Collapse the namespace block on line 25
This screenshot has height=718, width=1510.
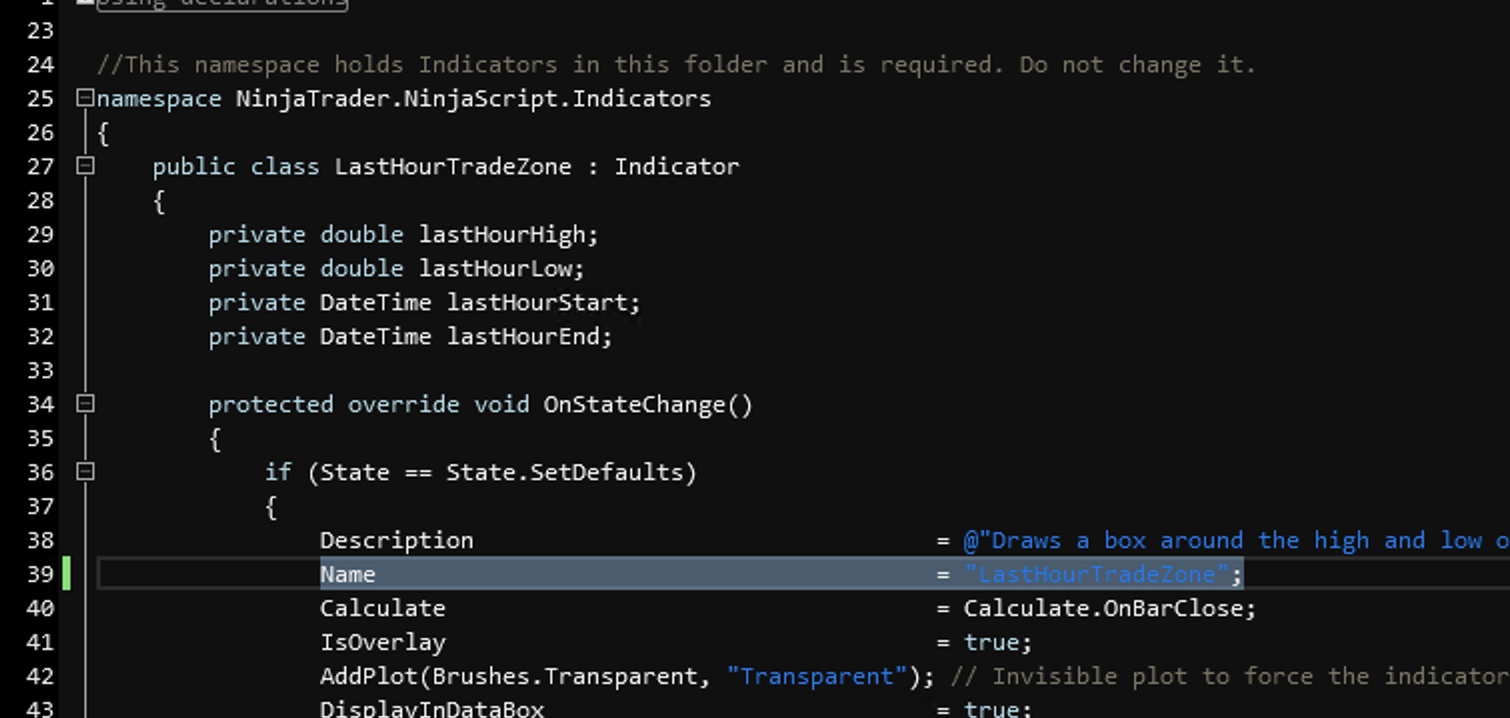click(85, 98)
